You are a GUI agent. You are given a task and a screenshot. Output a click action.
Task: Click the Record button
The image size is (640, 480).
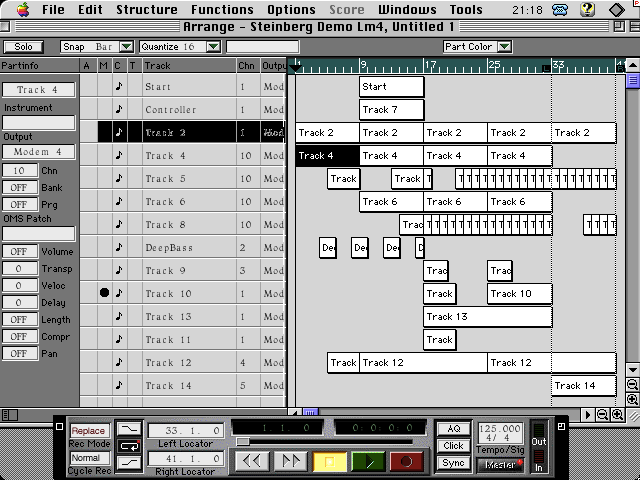(x=407, y=461)
